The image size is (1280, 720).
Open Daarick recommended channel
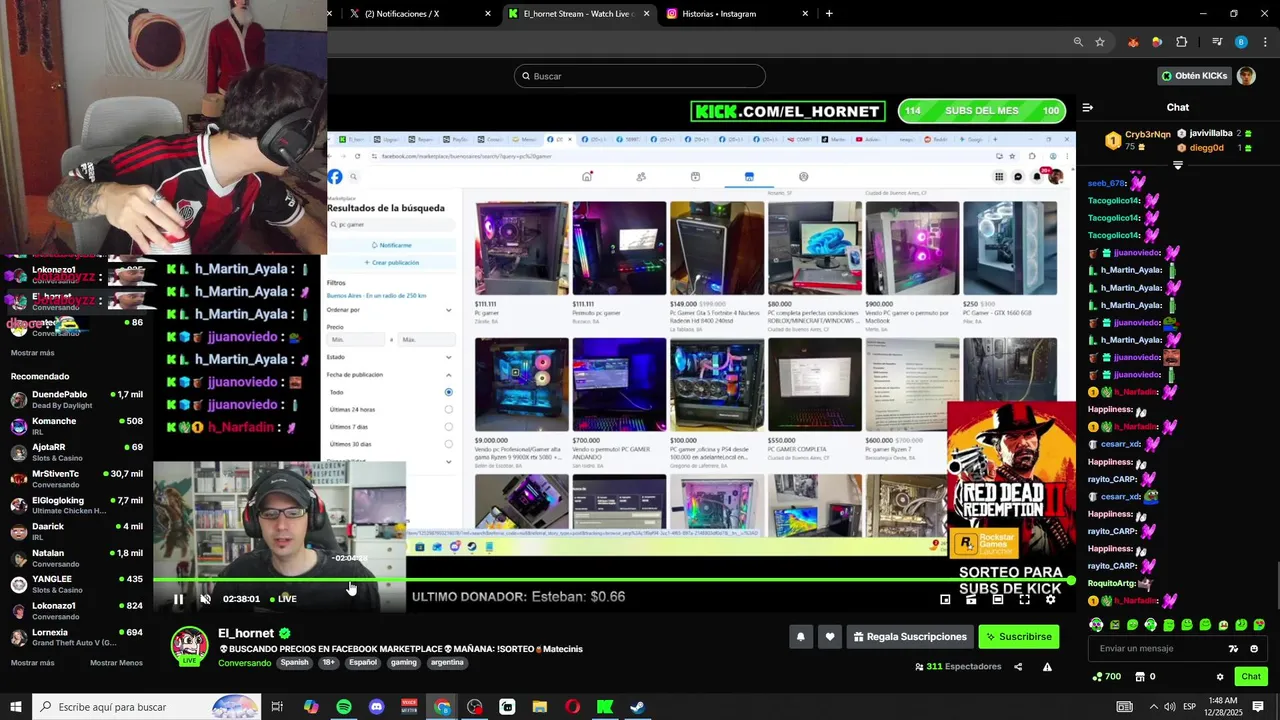(x=76, y=531)
